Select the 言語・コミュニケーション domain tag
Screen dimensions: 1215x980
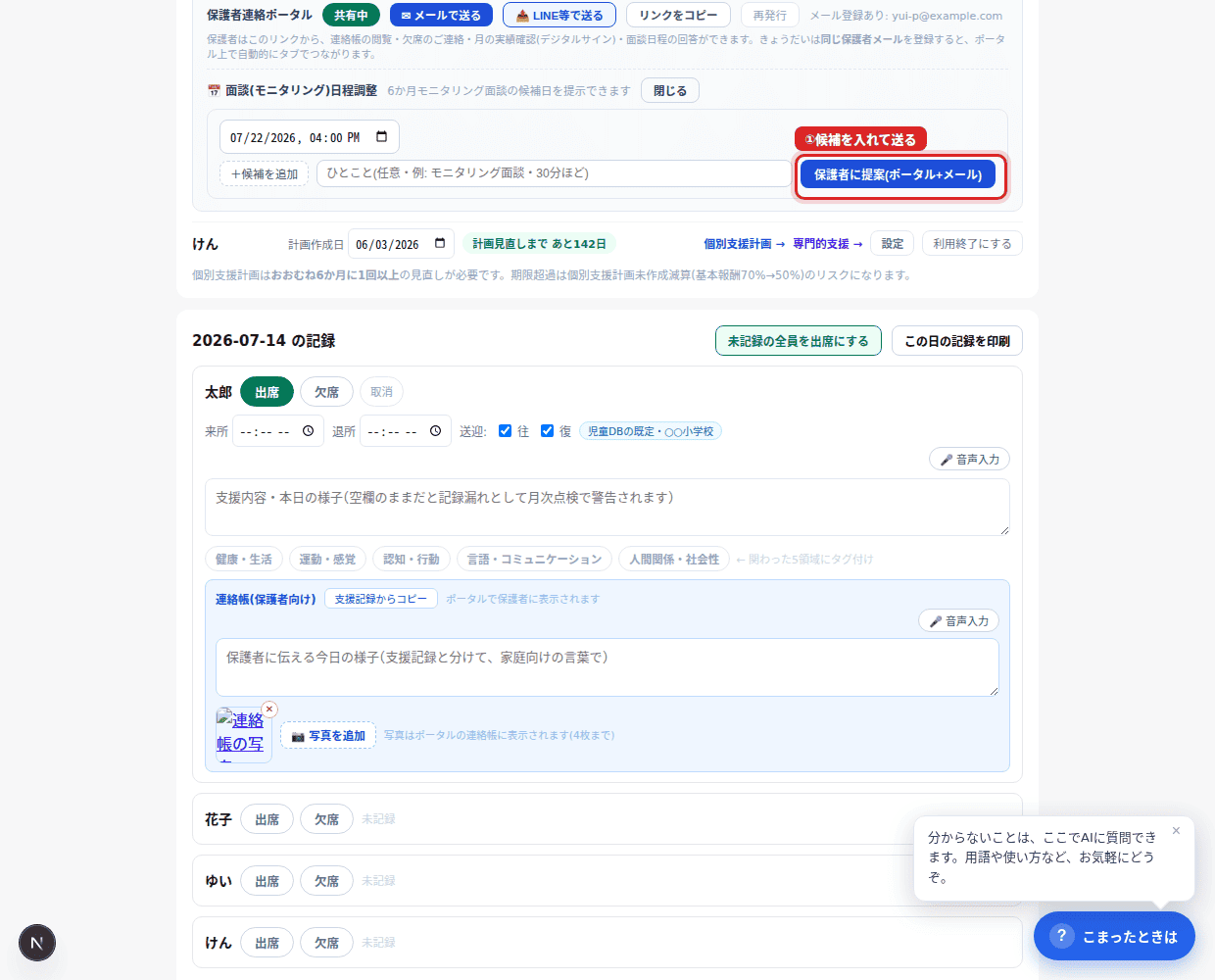[x=534, y=560]
